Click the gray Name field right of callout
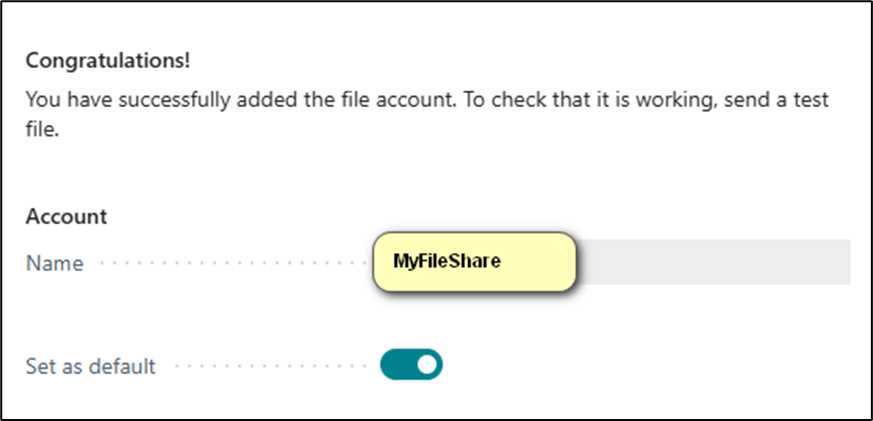Image resolution: width=873 pixels, height=421 pixels. (x=714, y=263)
